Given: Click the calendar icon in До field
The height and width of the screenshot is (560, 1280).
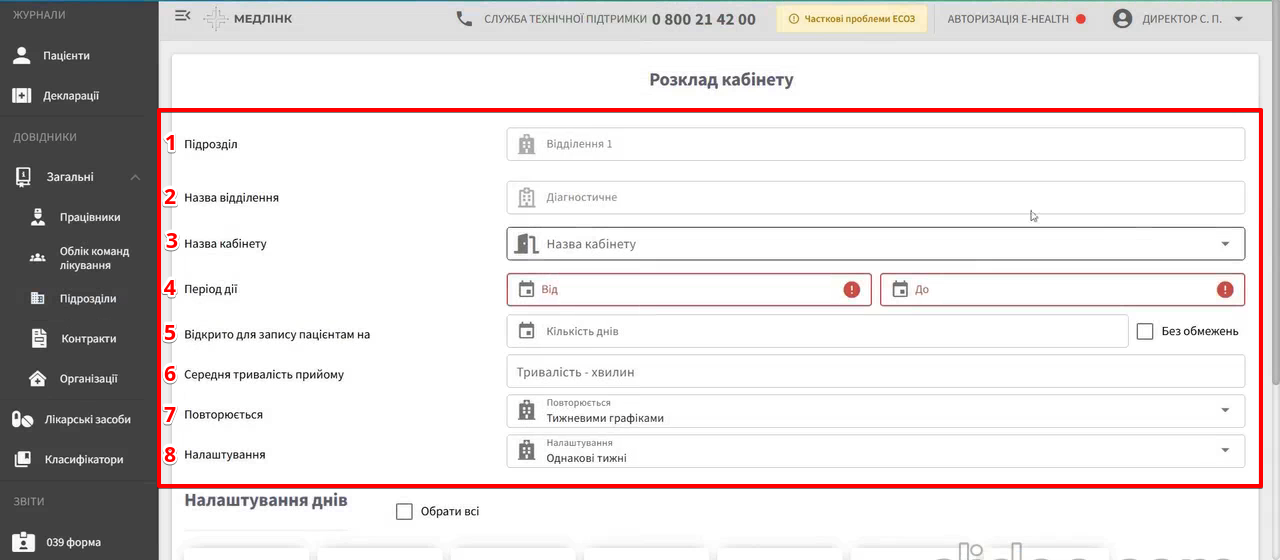Looking at the screenshot, I should (x=900, y=289).
